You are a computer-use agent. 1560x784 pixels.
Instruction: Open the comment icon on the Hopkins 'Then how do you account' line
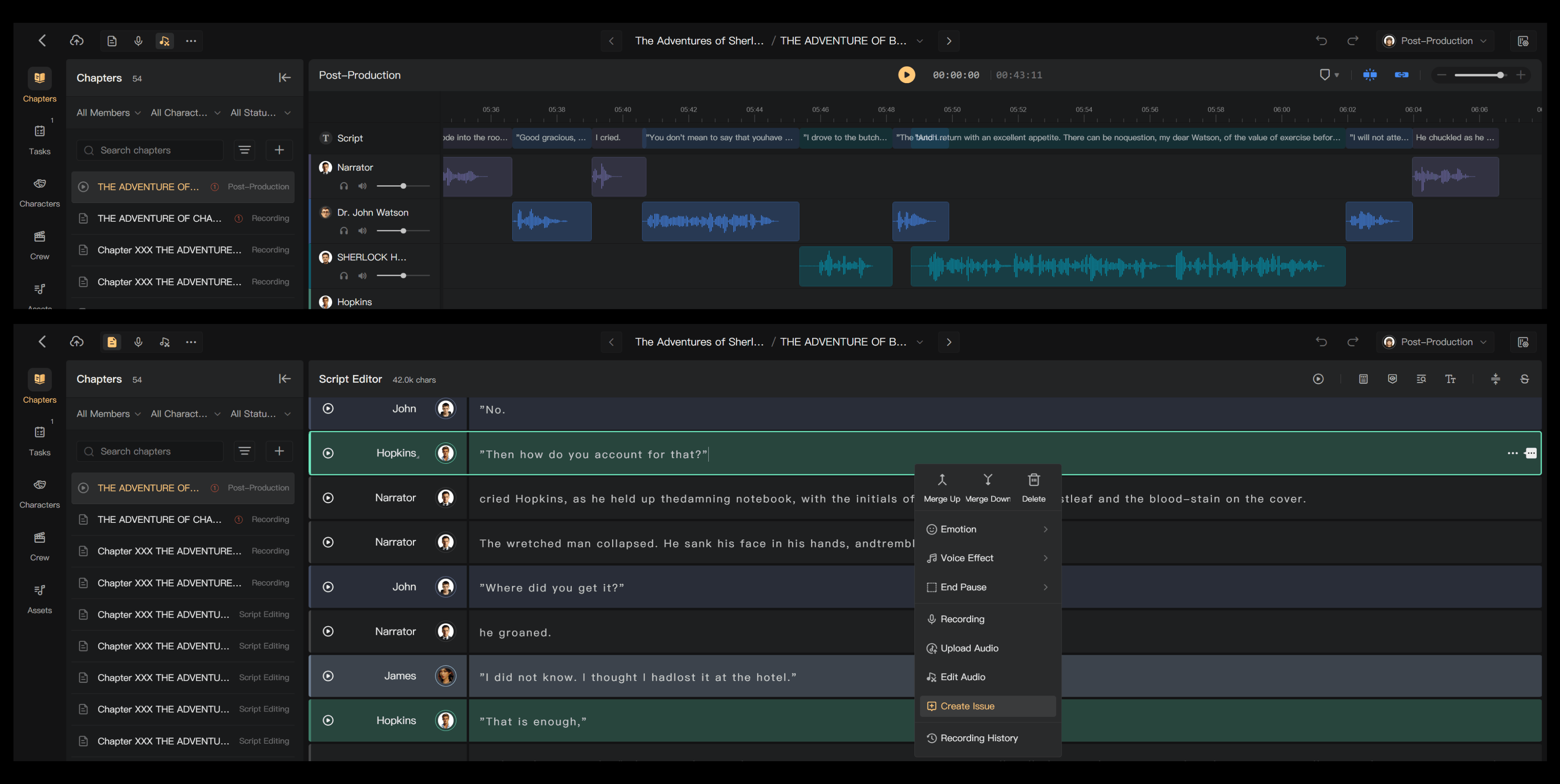pos(1531,453)
